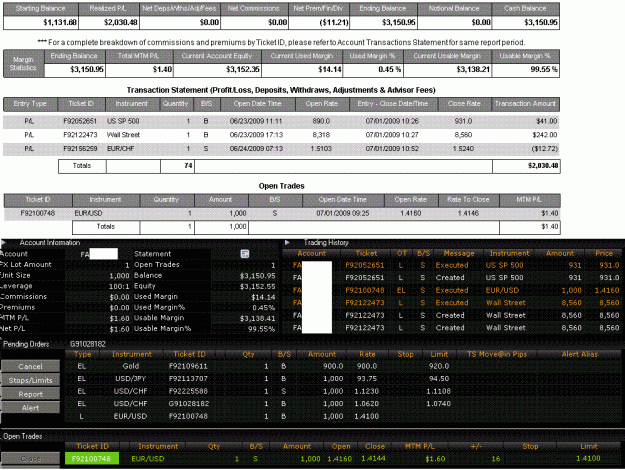Screen dimensions: 625x470
Task: Sort Trading History by Message column
Action: 459,253
